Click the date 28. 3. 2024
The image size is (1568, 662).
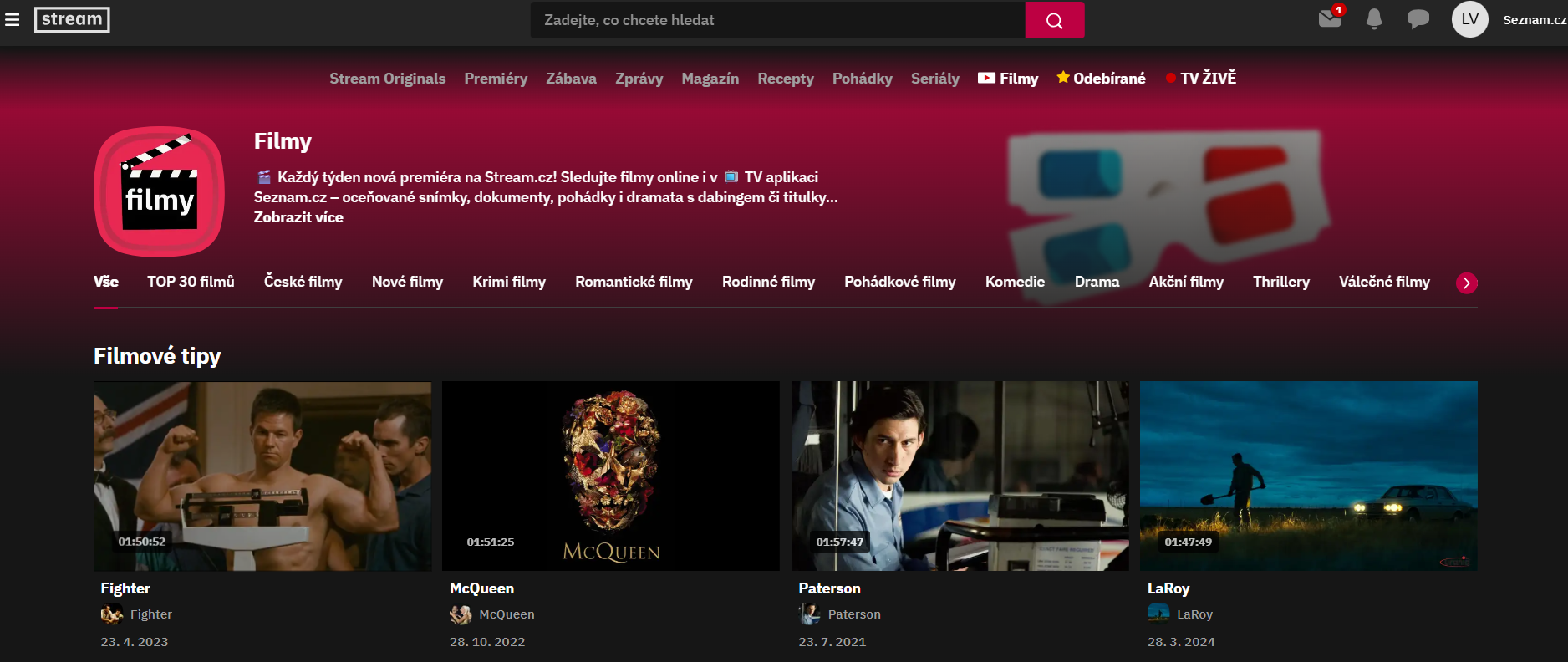coord(1181,642)
